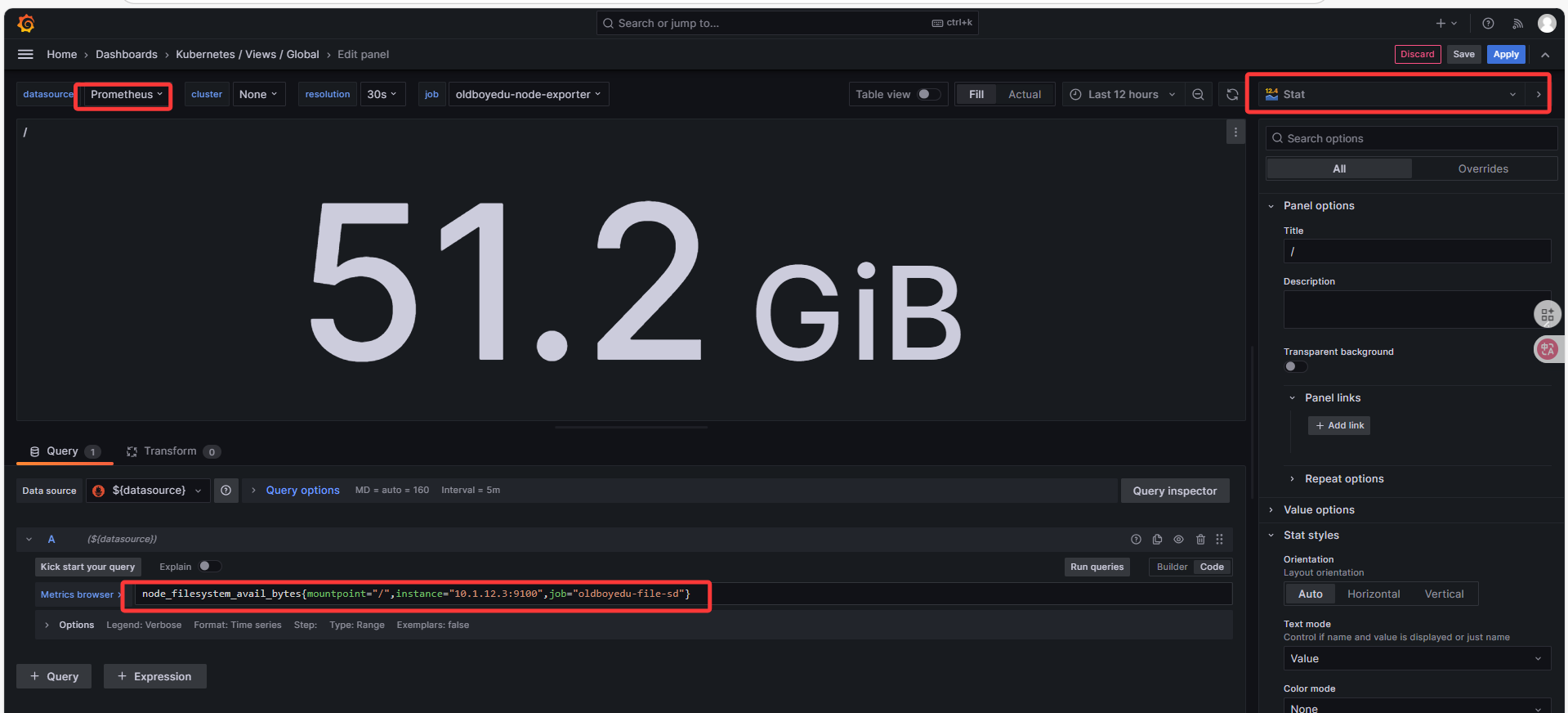This screenshot has width=1568, height=713.
Task: Click the Search options input field
Action: pos(1414,139)
